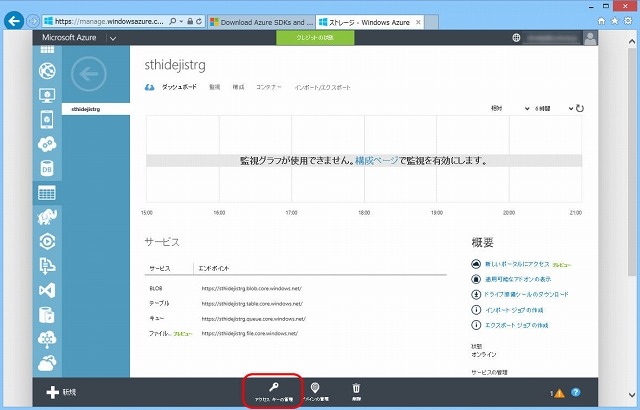Click the green credit status button
Image resolution: width=640 pixels, height=410 pixels.
[x=315, y=38]
